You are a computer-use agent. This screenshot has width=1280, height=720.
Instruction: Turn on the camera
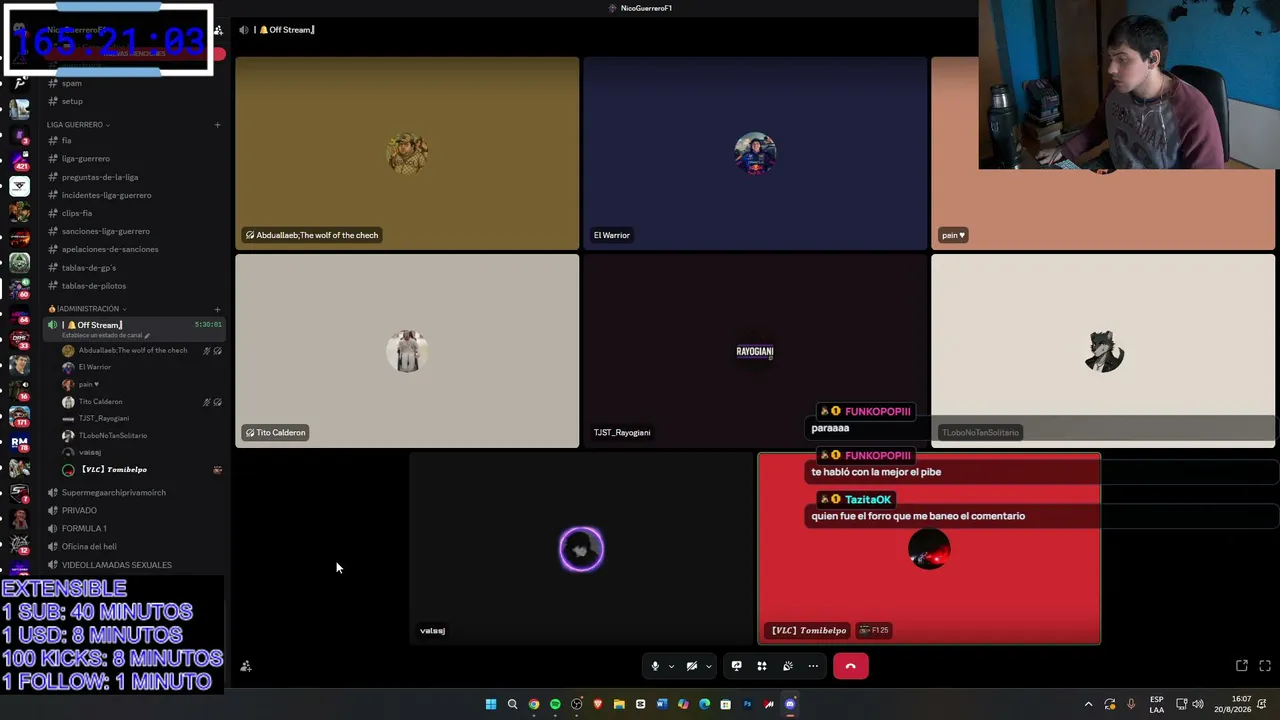click(x=692, y=666)
